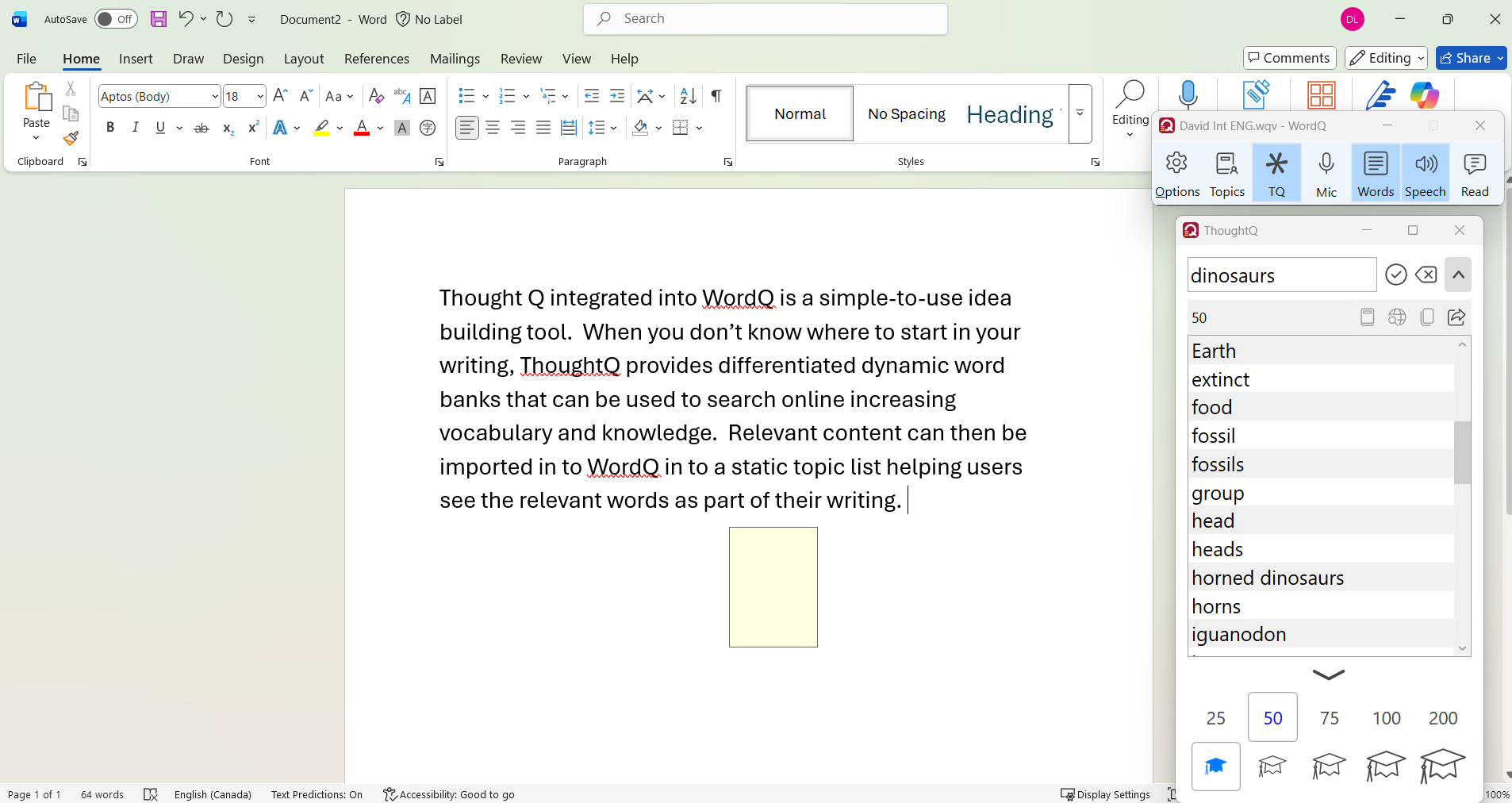Click the Copy icon in Clipboard group
This screenshot has width=1512, height=803.
71,113
